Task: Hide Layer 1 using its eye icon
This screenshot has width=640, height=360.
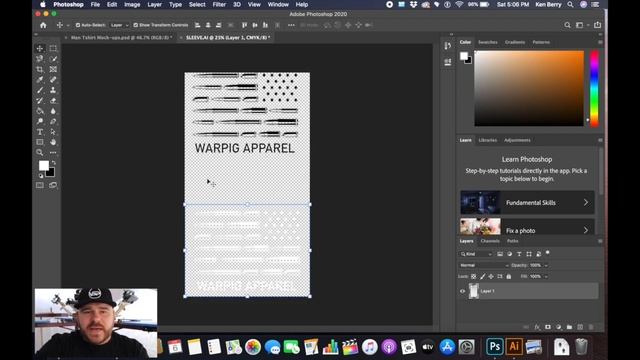Action: (462, 291)
